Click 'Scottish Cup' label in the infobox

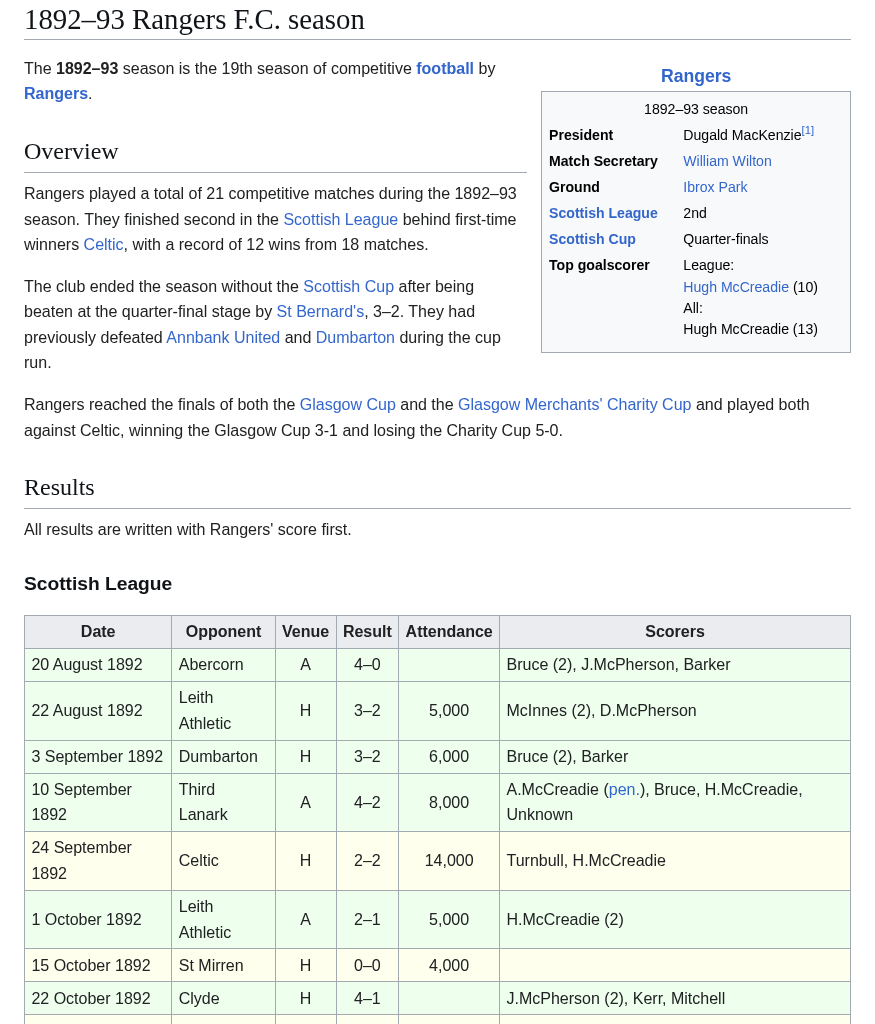592,239
